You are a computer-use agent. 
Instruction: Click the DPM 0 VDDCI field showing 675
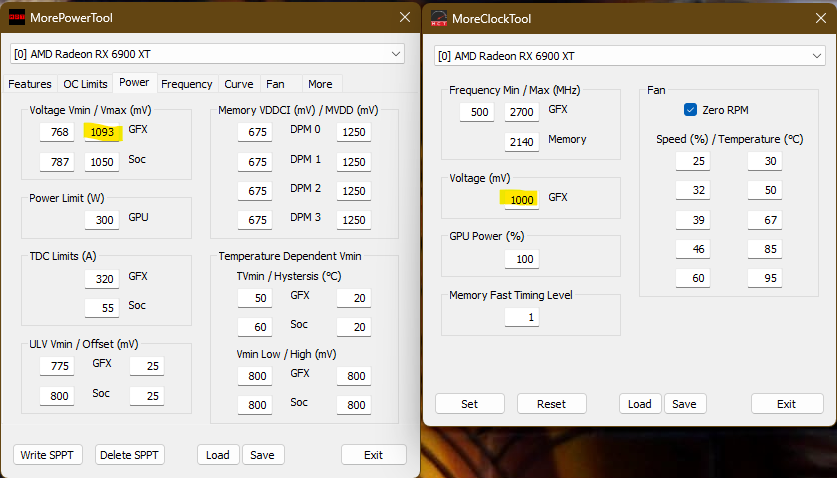(255, 132)
